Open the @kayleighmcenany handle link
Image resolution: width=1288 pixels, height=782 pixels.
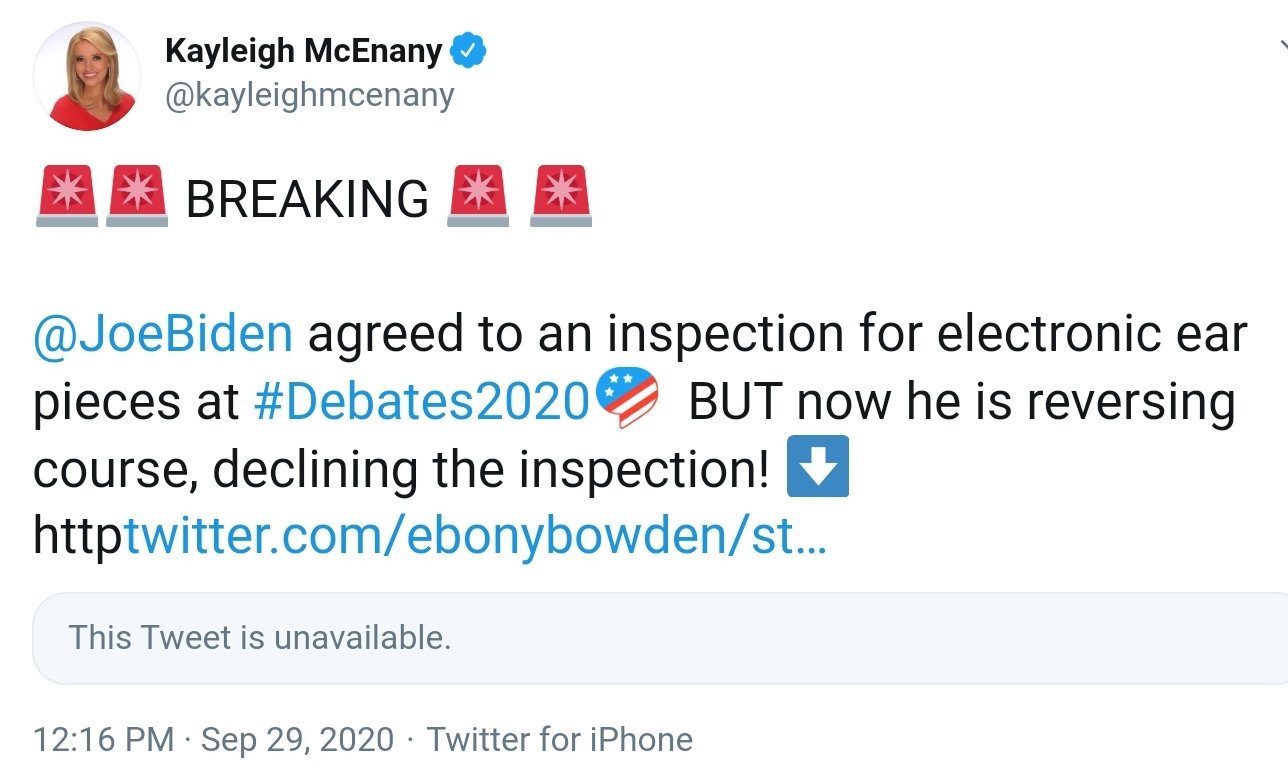[308, 95]
